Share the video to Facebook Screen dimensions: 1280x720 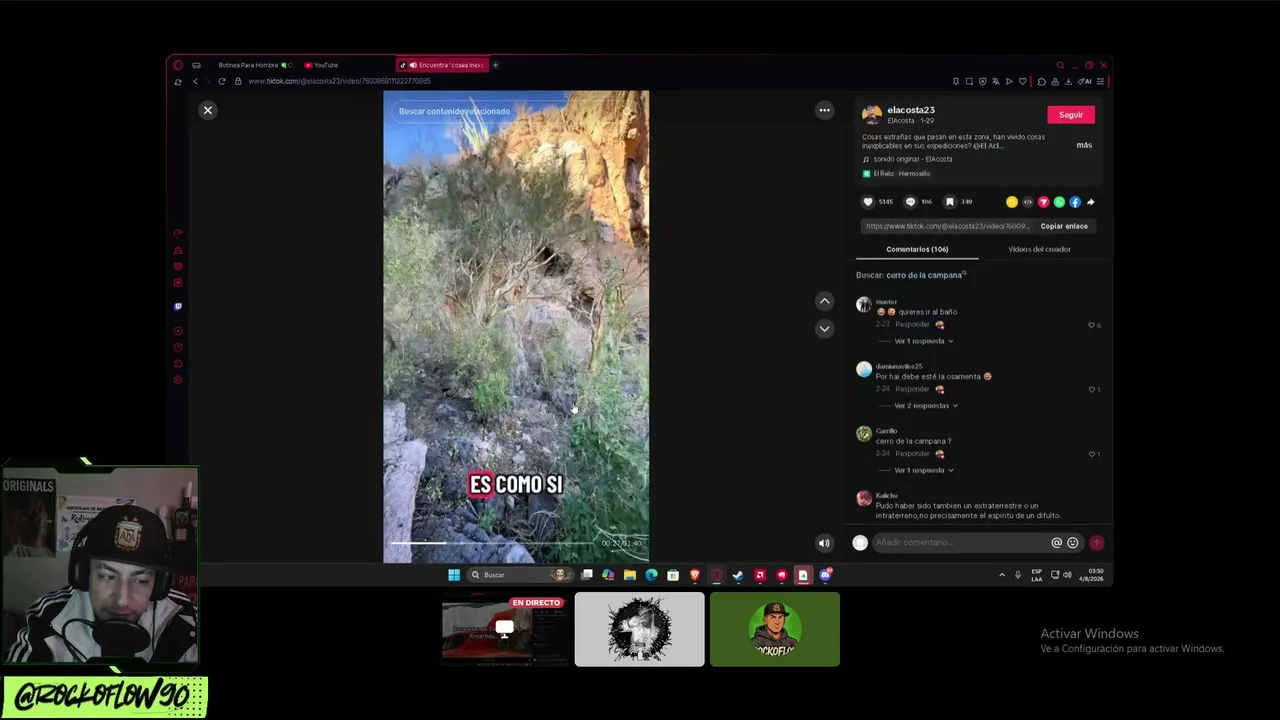1075,202
